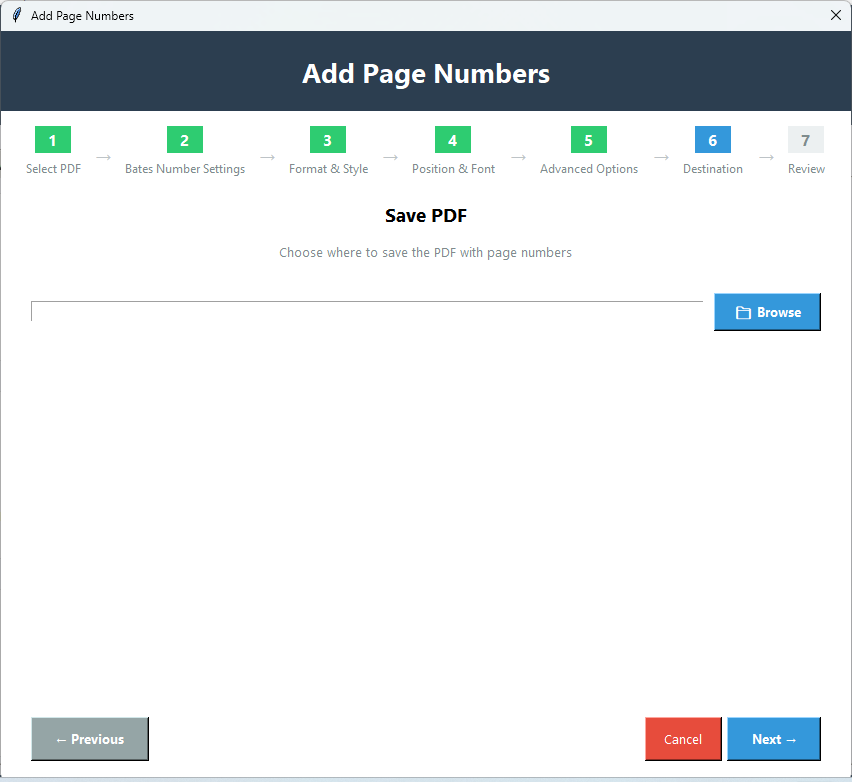
Task: Click the blue step 6 Destination badge
Action: [x=712, y=140]
